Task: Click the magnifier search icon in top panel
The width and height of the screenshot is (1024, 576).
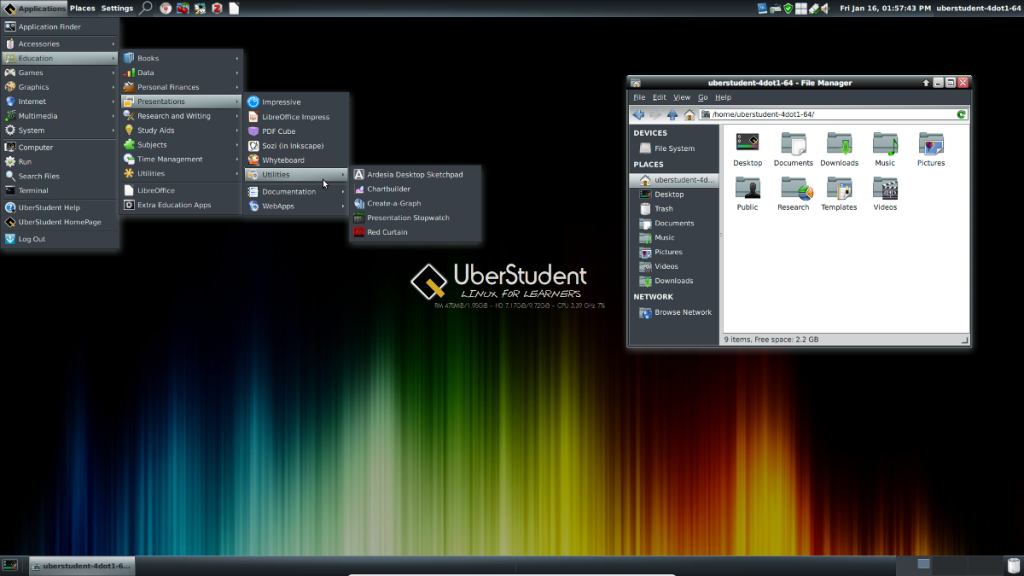Action: (146, 8)
